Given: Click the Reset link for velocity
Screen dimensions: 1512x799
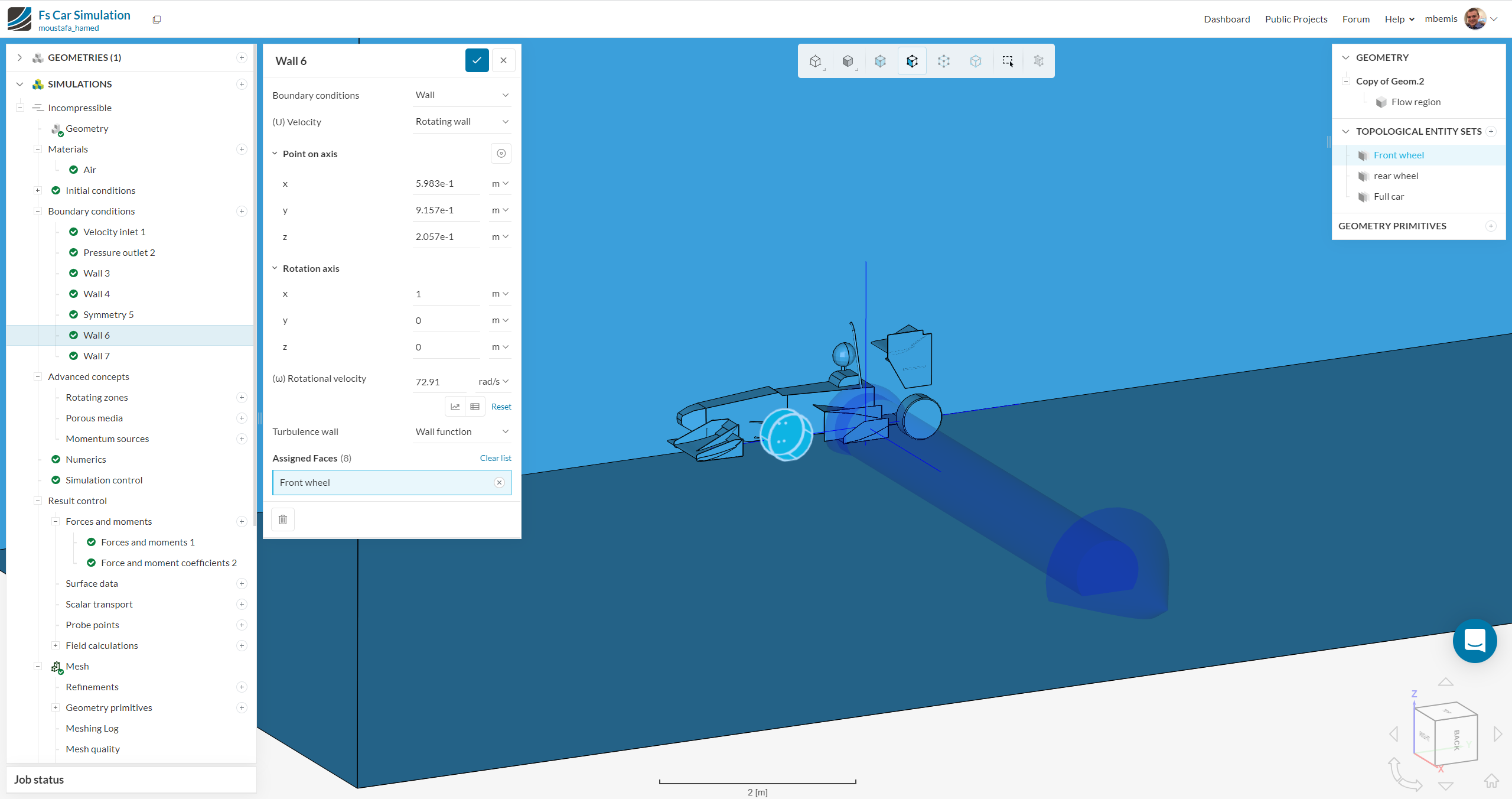Looking at the screenshot, I should pos(501,407).
